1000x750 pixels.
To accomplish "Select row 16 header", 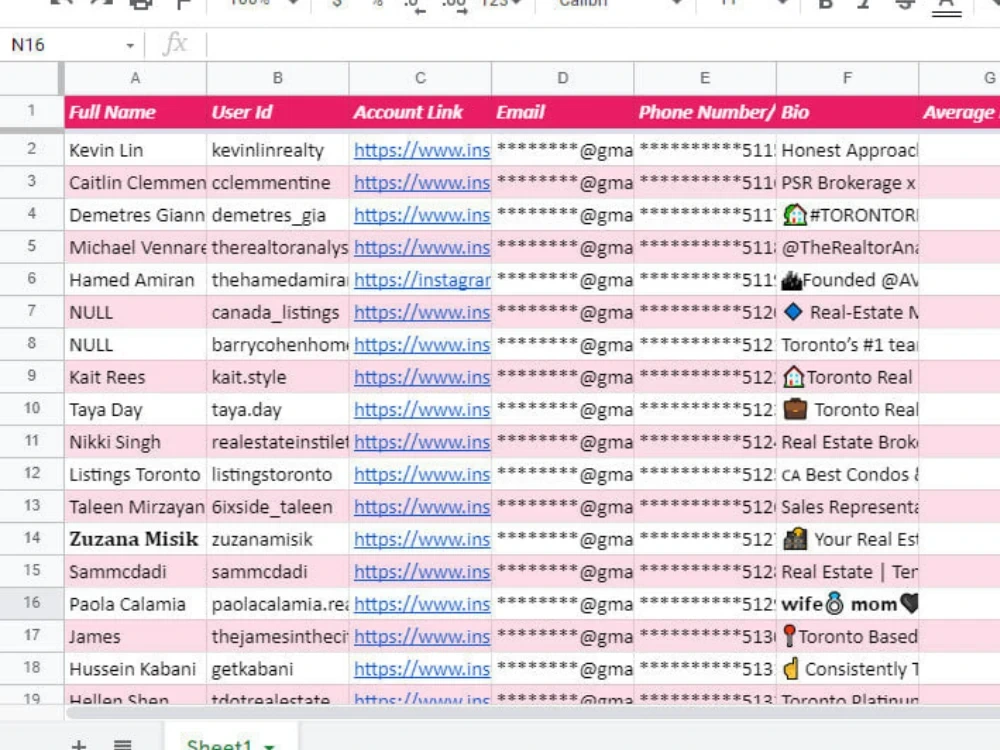I will 31,603.
